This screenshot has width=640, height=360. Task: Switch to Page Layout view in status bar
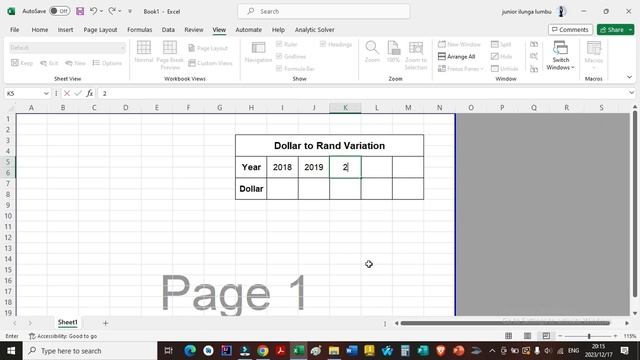527,336
